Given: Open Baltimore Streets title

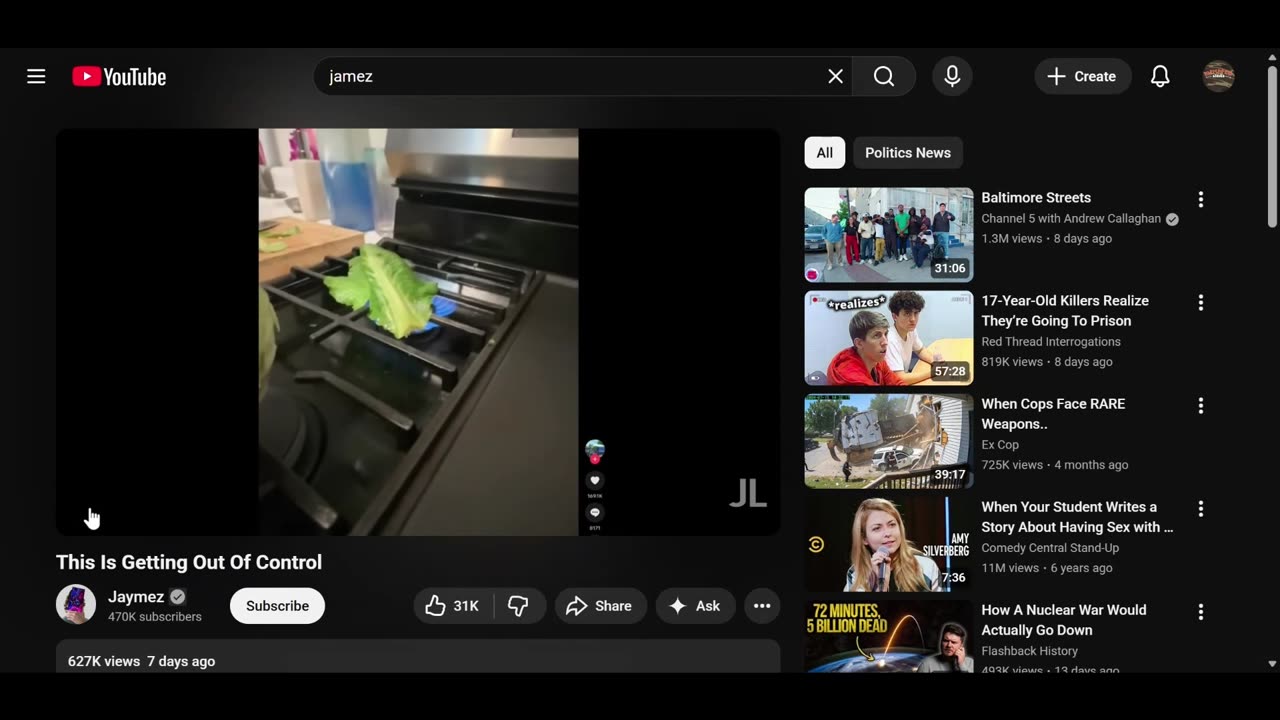Looking at the screenshot, I should tap(1036, 198).
